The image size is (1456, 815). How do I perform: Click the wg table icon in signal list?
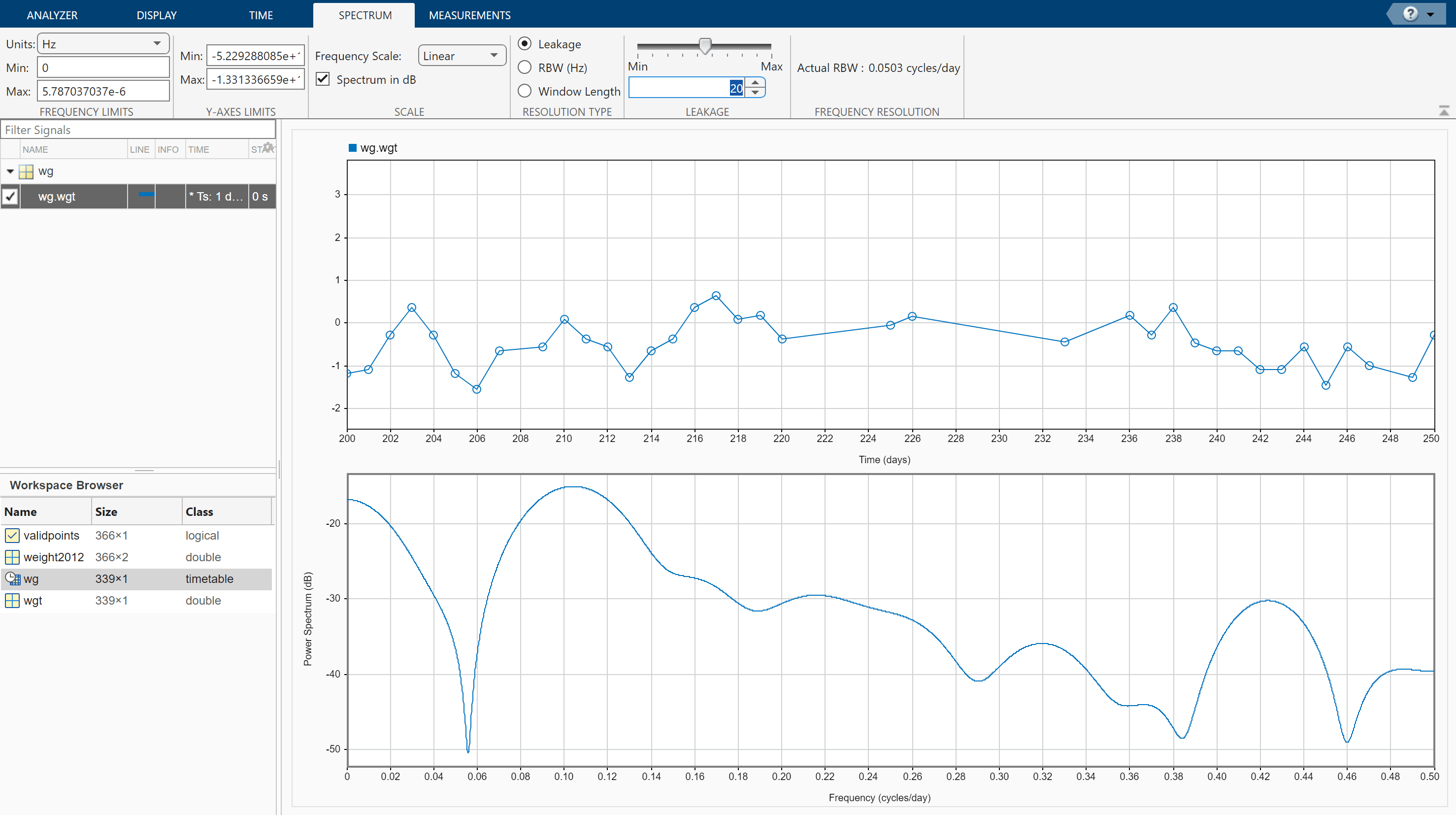26,171
